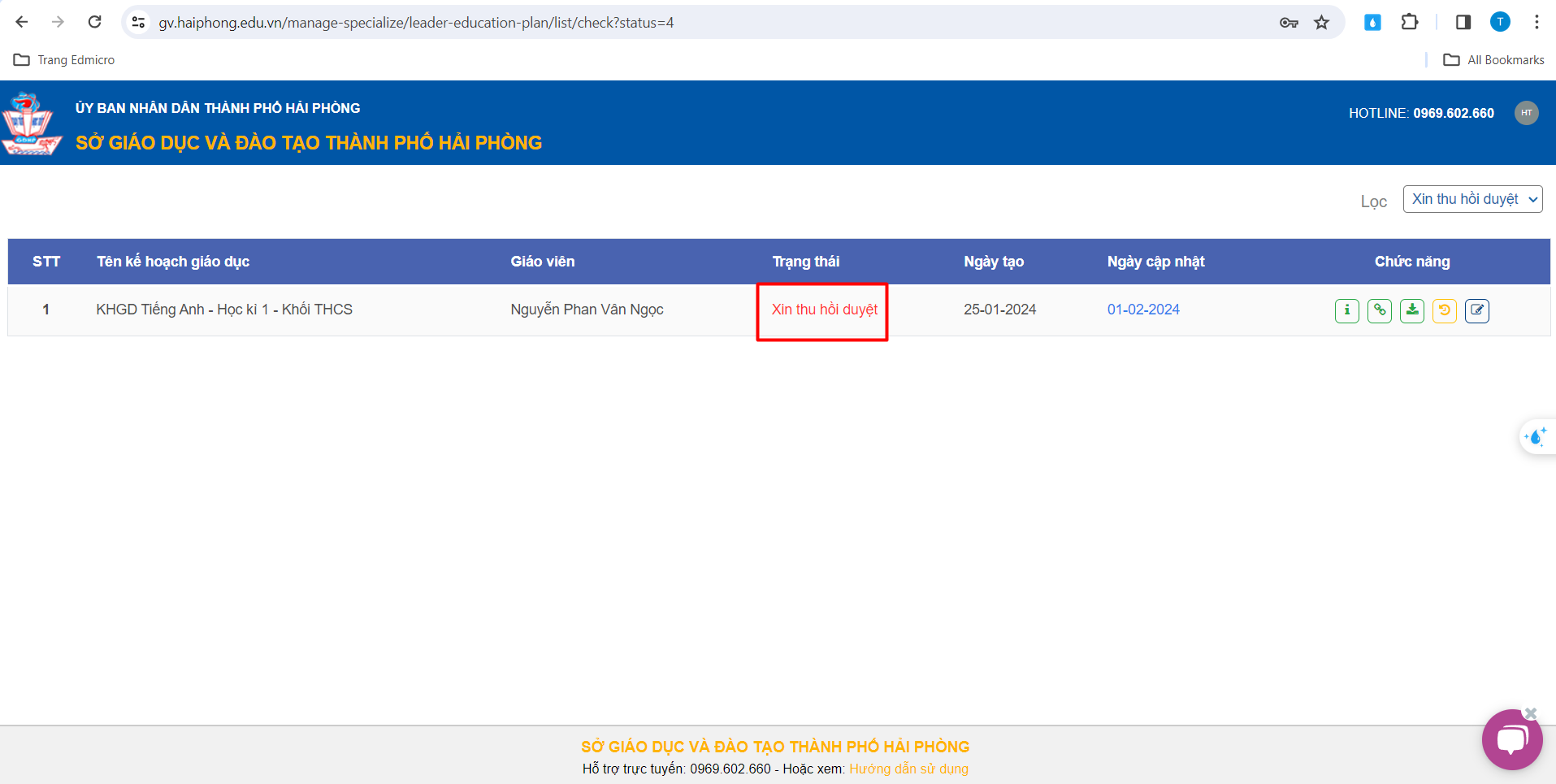
Task: Open the Chrome three-dot menu
Action: [1536, 23]
